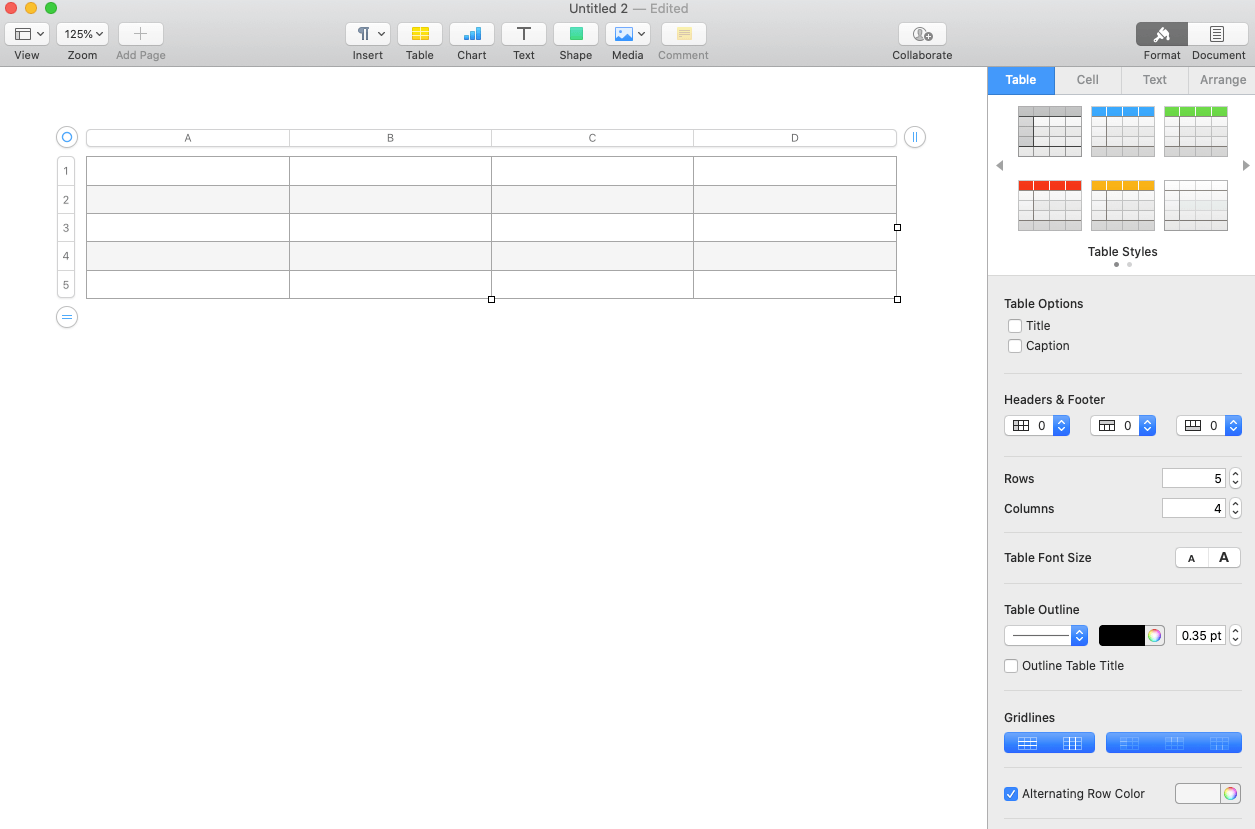Click the Collaborate icon
The height and width of the screenshot is (829, 1255).
pos(922,34)
